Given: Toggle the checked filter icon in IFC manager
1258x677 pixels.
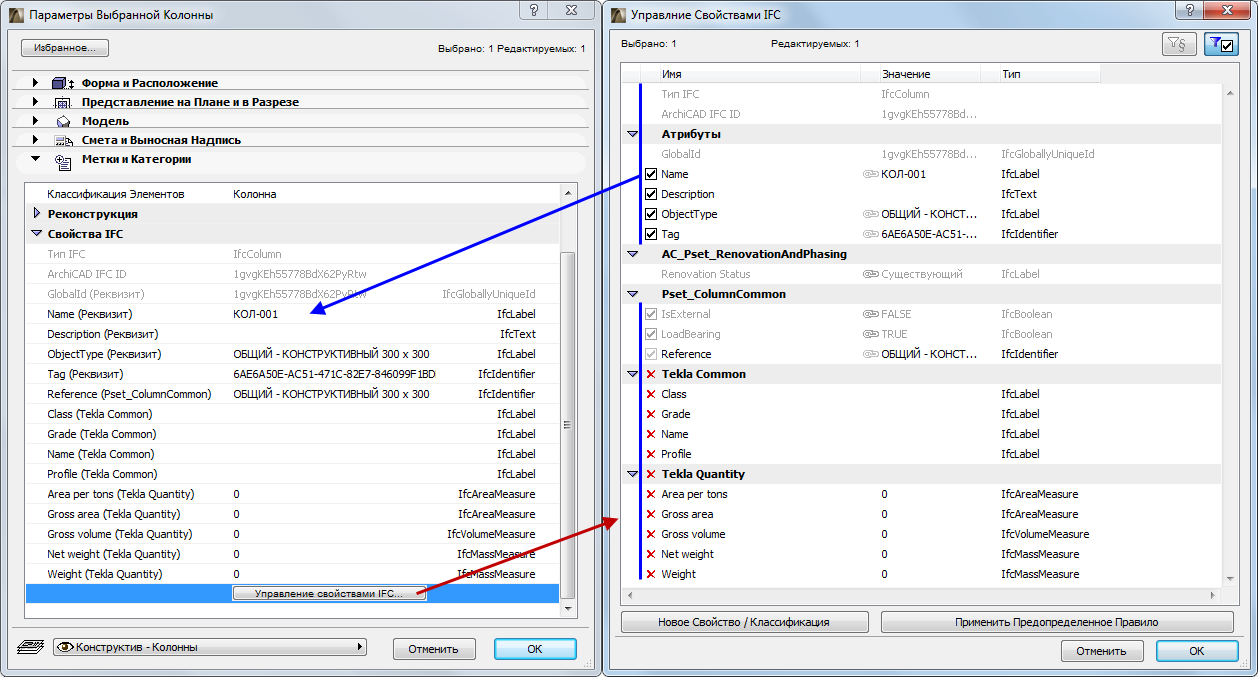Looking at the screenshot, I should (x=1221, y=44).
